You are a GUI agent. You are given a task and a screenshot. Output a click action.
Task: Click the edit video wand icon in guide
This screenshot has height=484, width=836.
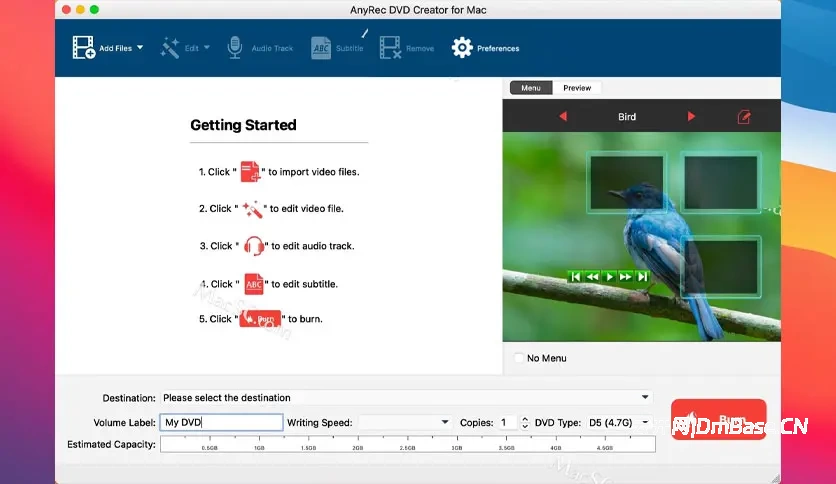pos(252,209)
